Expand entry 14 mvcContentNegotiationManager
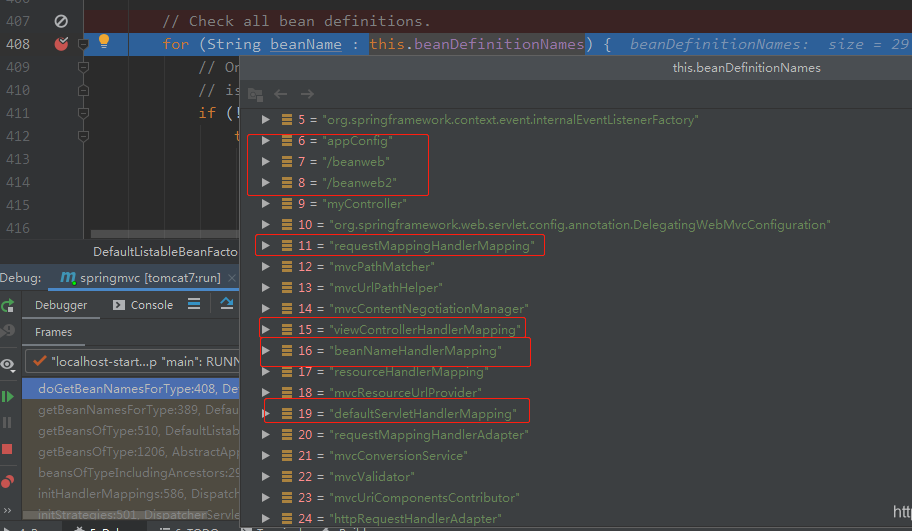Image resolution: width=912 pixels, height=531 pixels. click(266, 308)
